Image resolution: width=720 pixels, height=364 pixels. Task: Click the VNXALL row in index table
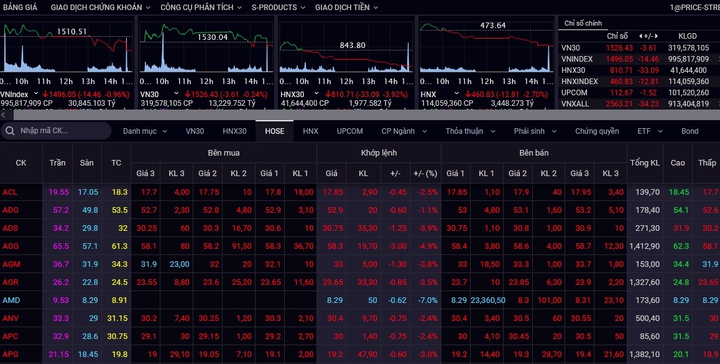pyautogui.click(x=639, y=104)
